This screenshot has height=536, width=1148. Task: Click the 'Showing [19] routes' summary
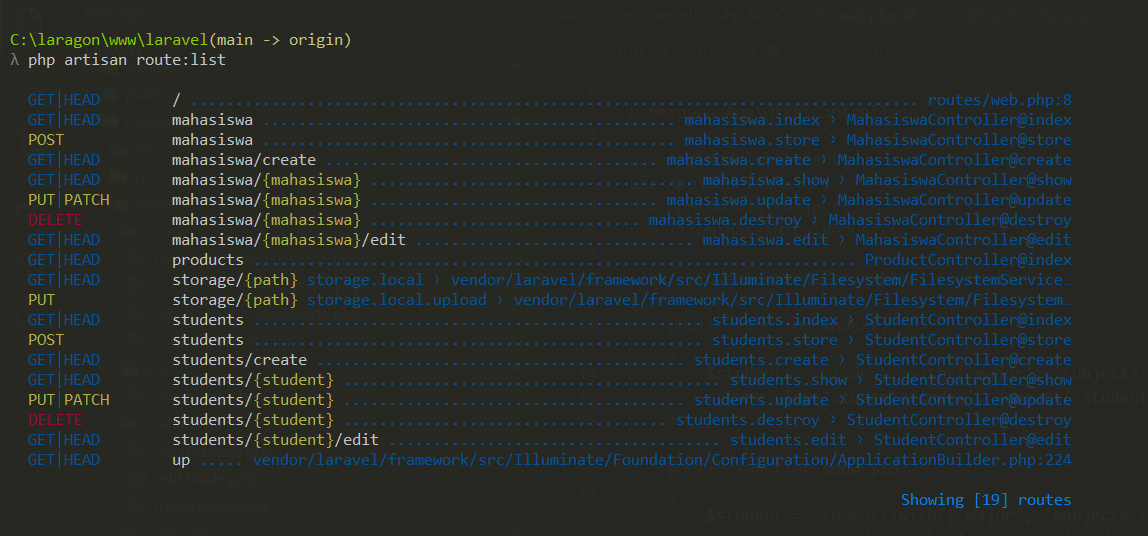click(x=986, y=500)
